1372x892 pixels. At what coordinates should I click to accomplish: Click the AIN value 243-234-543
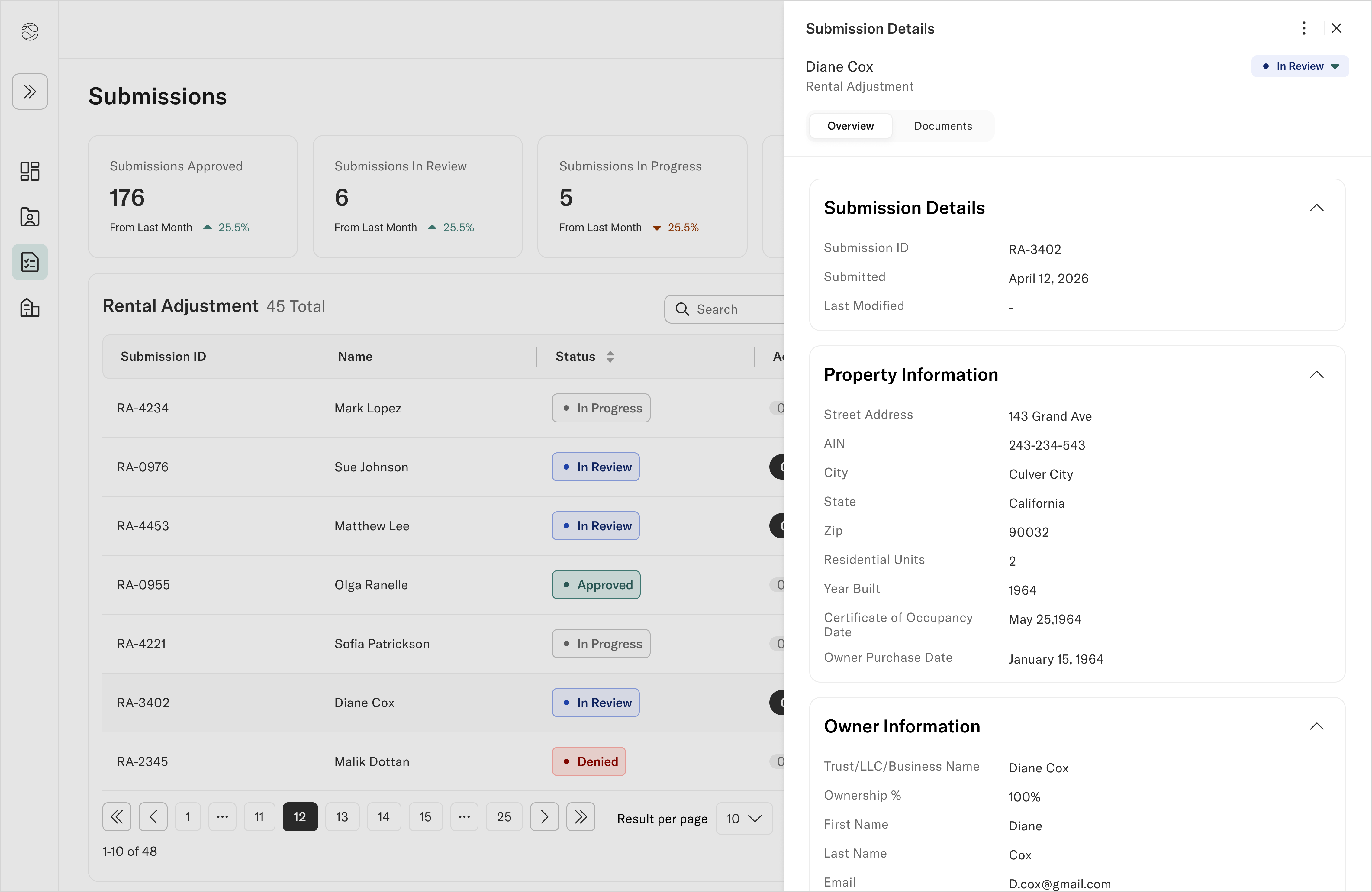1047,445
